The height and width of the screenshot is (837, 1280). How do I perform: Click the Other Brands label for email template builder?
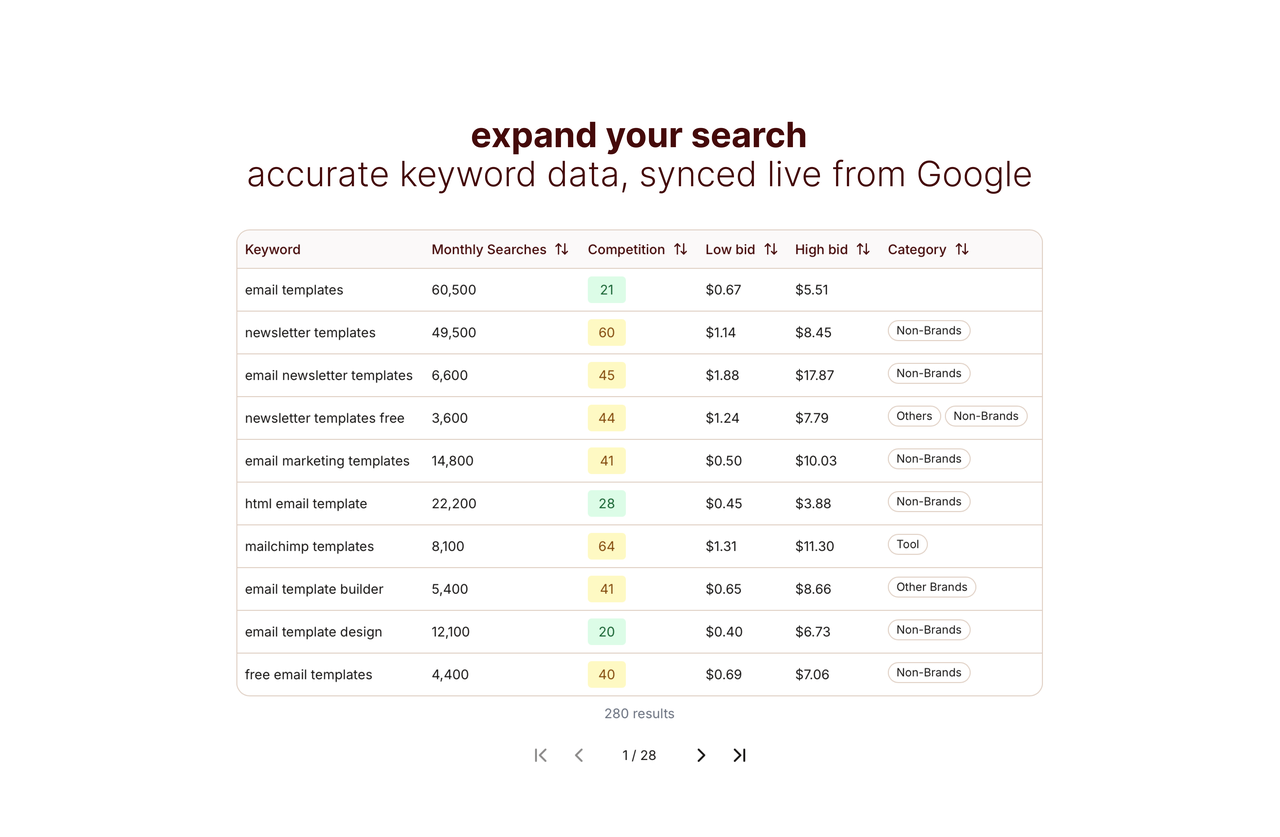click(931, 587)
